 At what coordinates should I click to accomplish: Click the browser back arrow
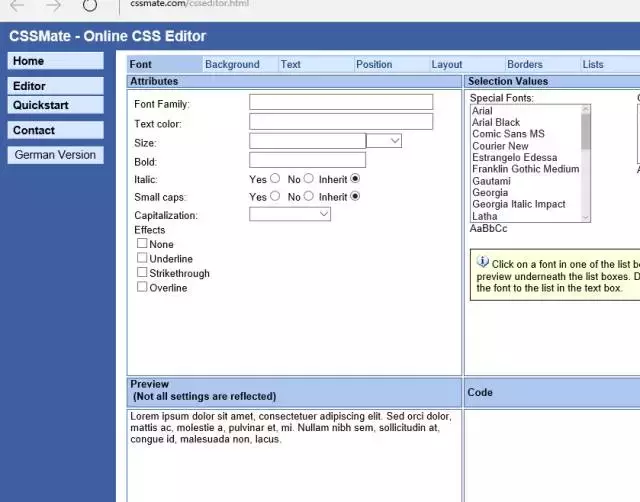(x=17, y=5)
